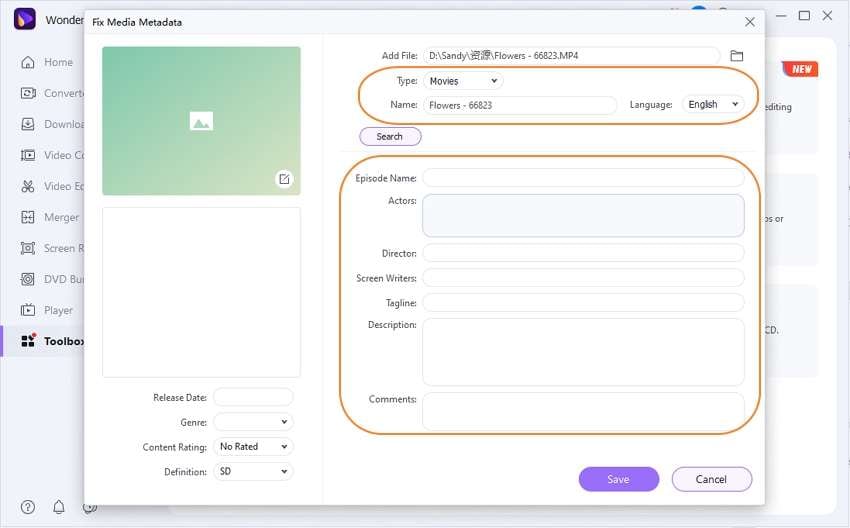This screenshot has width=850, height=528.
Task: Open the Video Compressor sidebar icon
Action: click(28, 155)
